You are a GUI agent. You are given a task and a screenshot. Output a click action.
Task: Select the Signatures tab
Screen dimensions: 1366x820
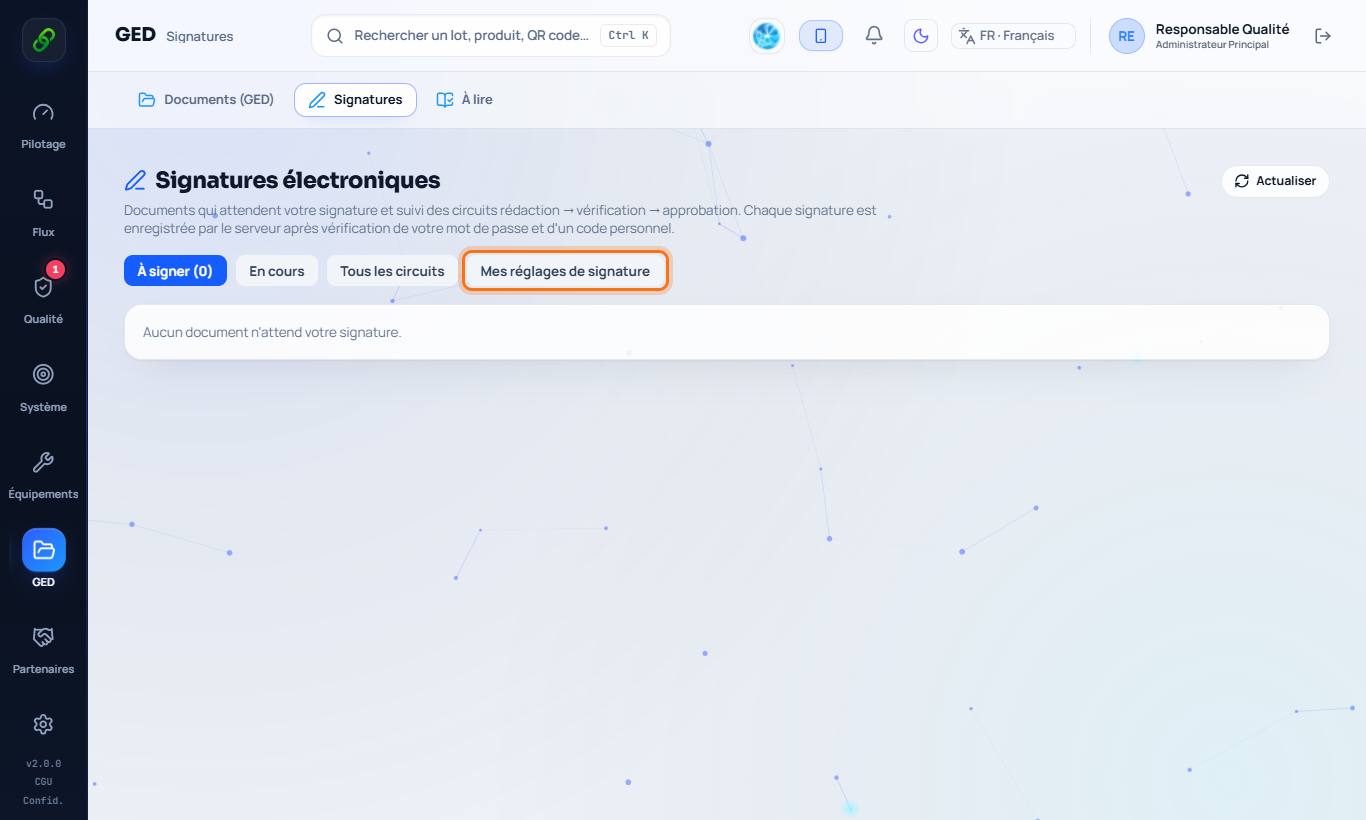click(355, 100)
